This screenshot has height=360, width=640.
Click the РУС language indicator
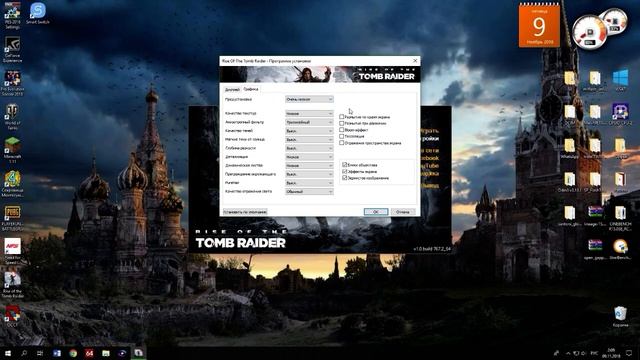(594, 353)
